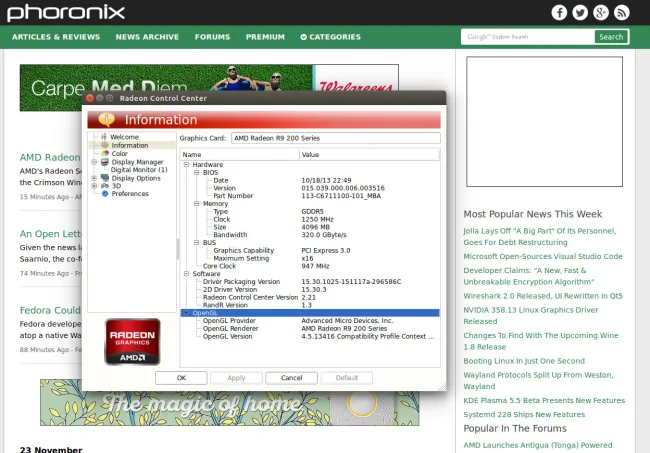Open the News Archive menu item
This screenshot has height=453, width=650.
click(147, 37)
